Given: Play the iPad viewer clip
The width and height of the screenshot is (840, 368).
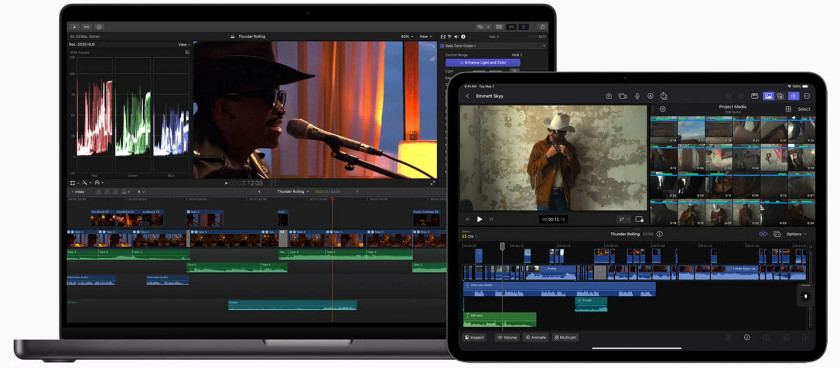Looking at the screenshot, I should pyautogui.click(x=479, y=219).
